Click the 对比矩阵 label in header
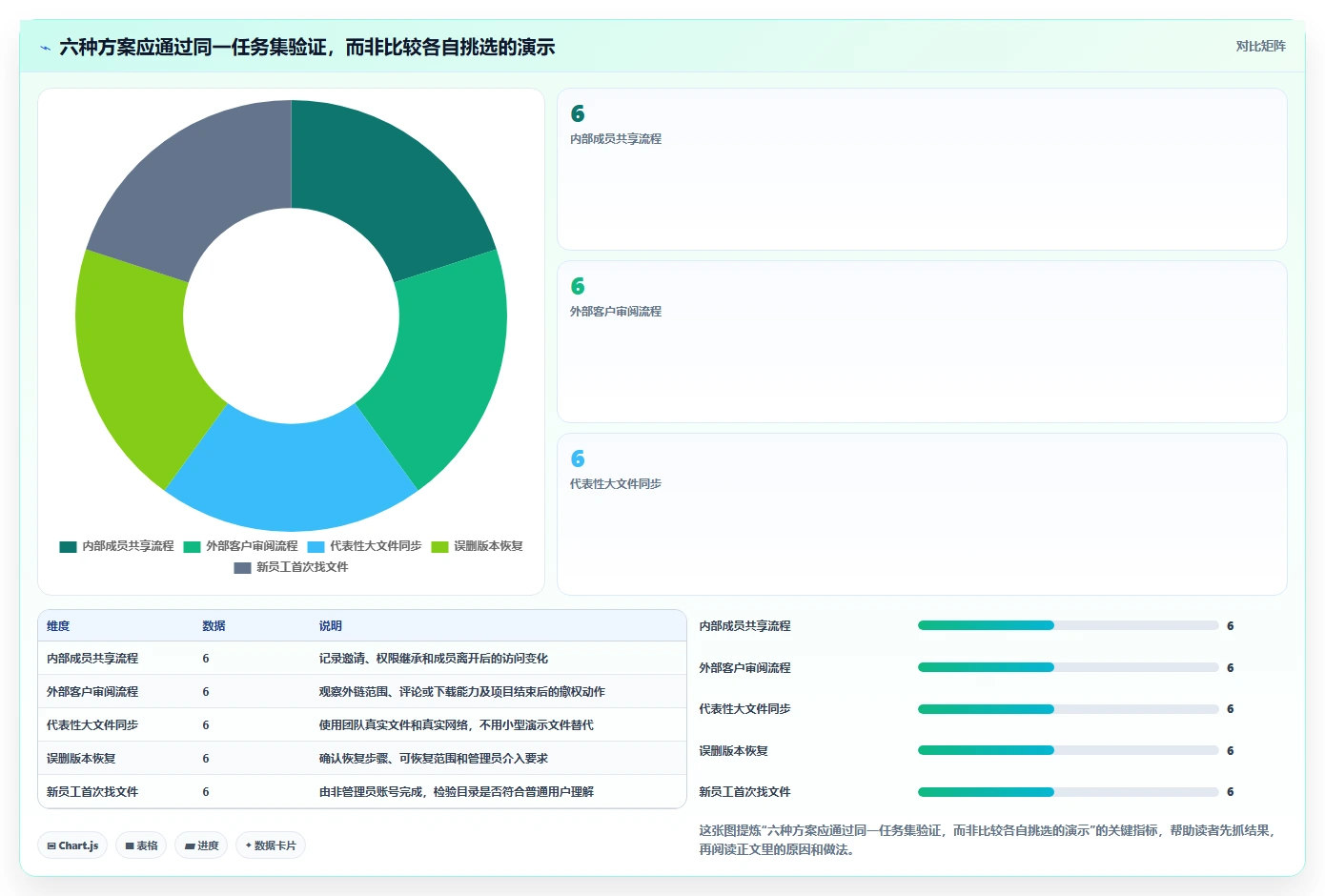 click(x=1260, y=46)
